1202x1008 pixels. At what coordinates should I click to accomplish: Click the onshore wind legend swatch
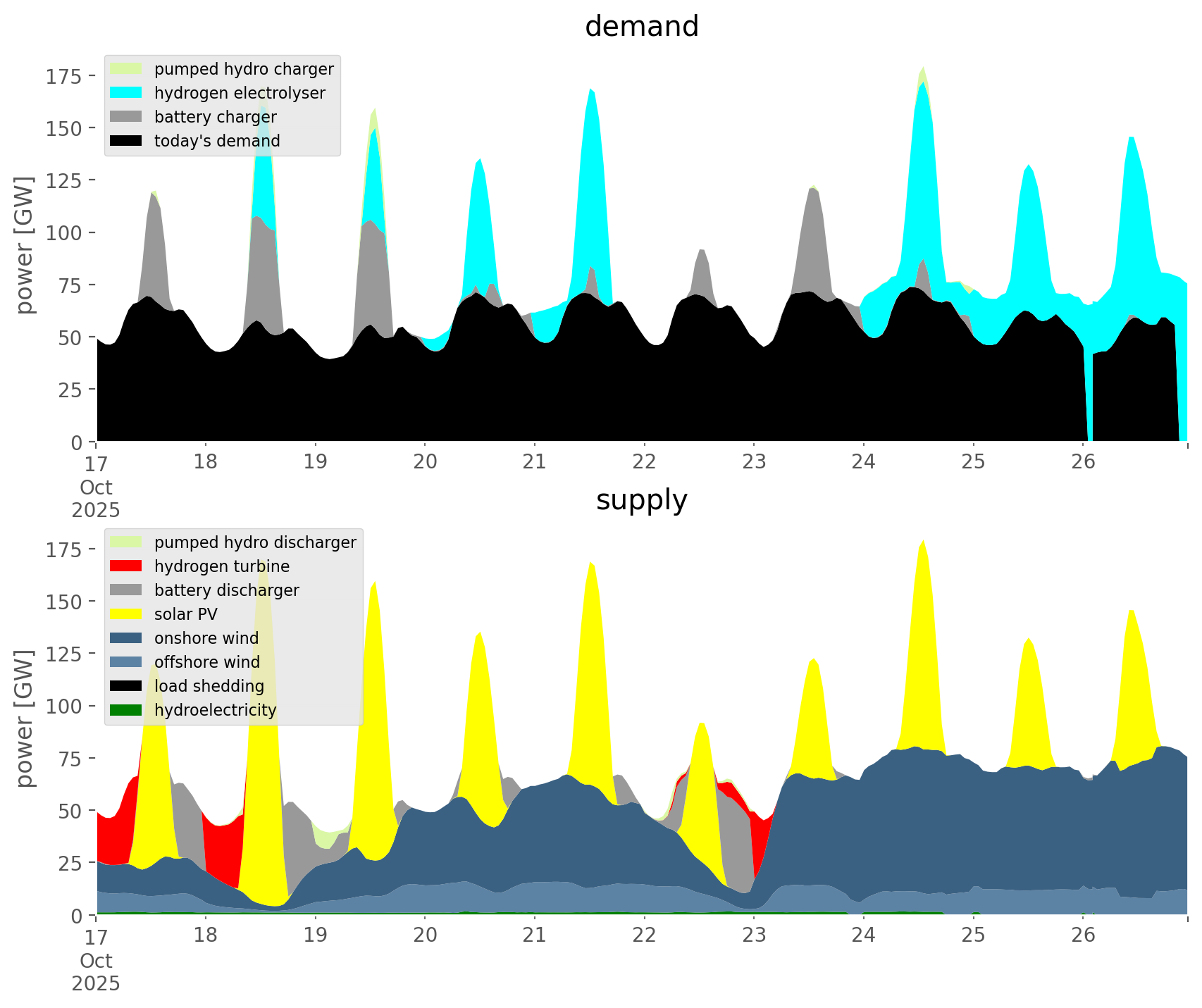pos(127,638)
